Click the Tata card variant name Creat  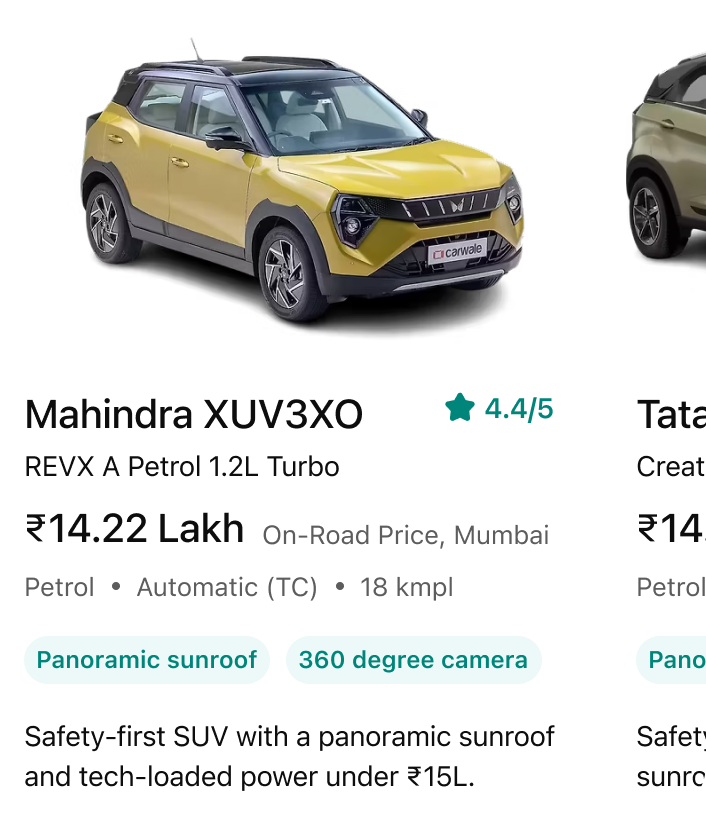671,466
